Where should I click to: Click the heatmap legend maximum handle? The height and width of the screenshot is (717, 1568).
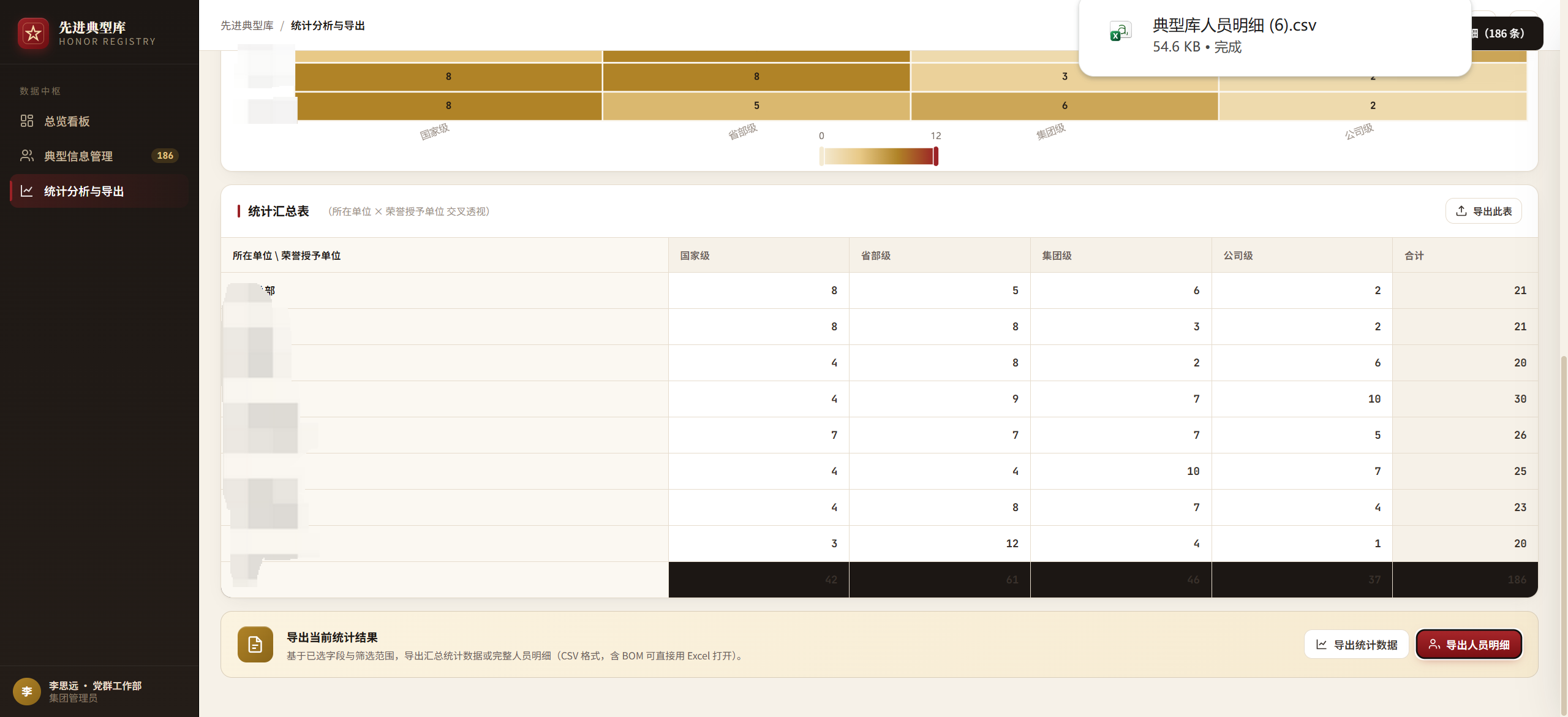pos(936,156)
